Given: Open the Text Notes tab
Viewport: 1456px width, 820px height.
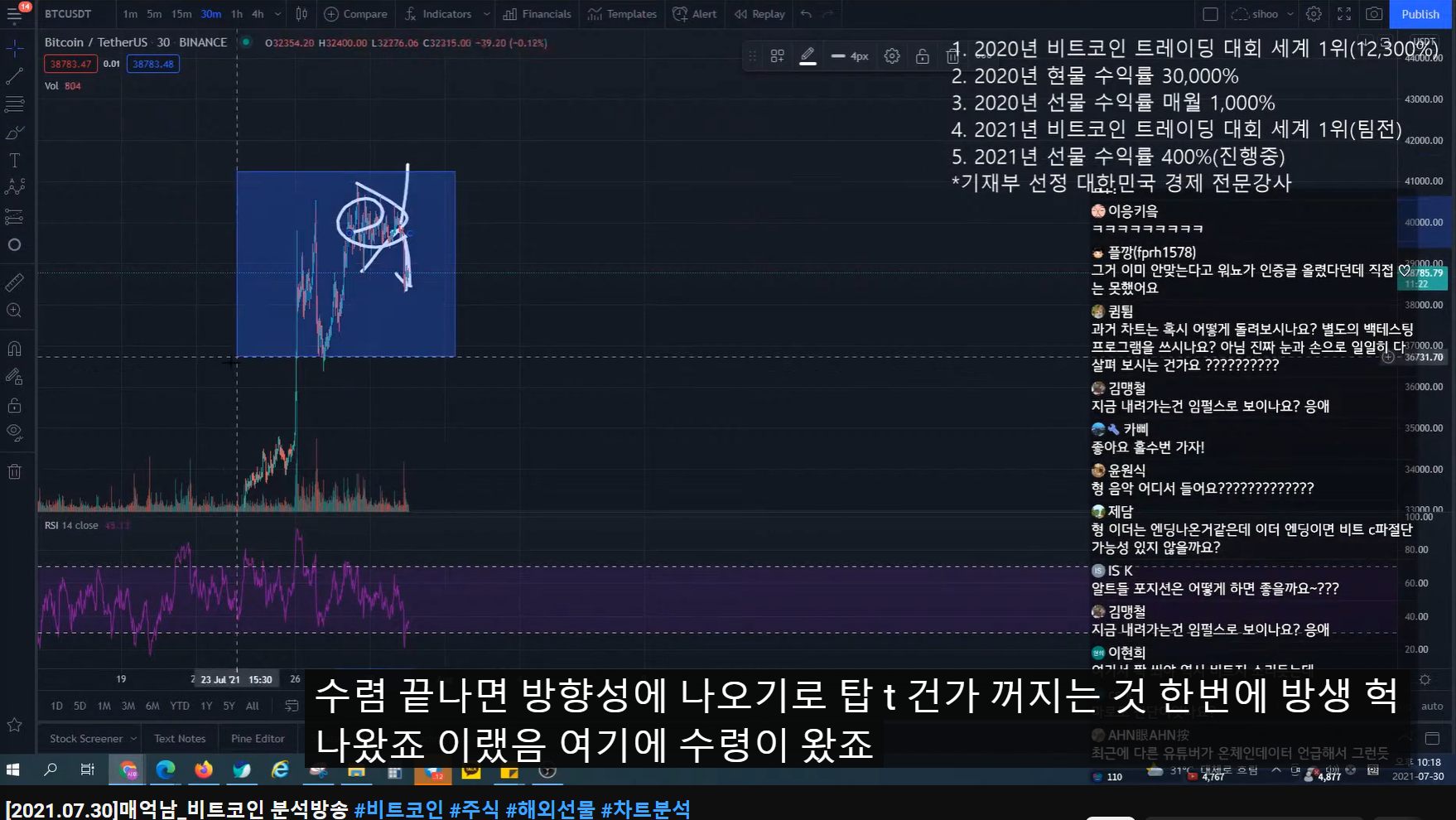Looking at the screenshot, I should coord(180,739).
